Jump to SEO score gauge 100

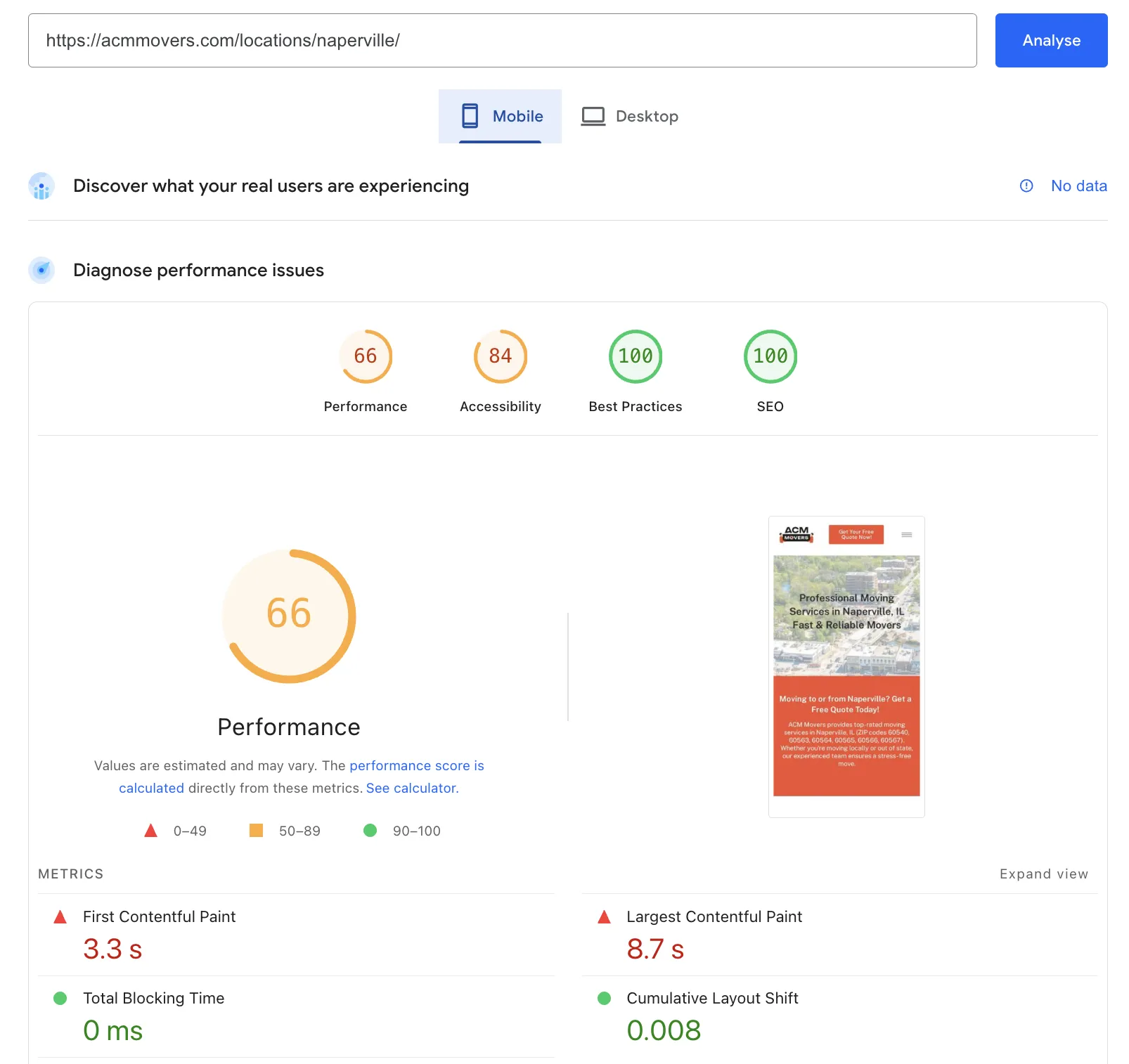[x=770, y=356]
